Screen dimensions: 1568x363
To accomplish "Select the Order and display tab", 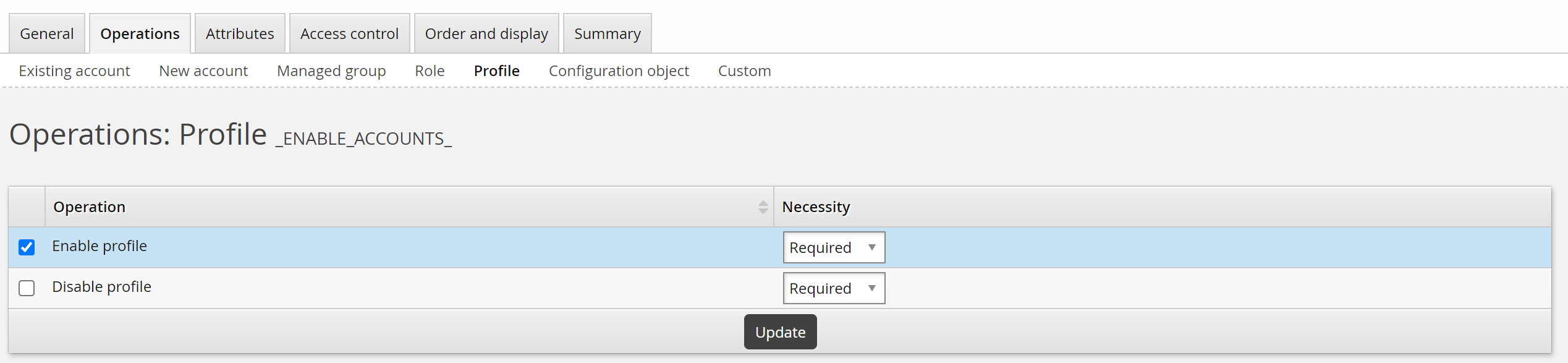I will [x=486, y=34].
